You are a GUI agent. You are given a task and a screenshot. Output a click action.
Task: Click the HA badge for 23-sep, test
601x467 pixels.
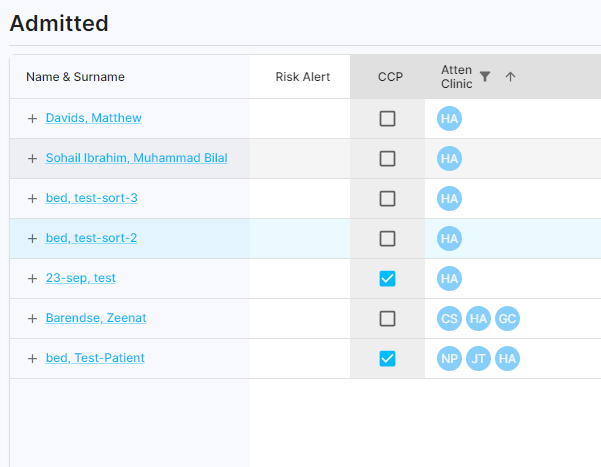click(449, 279)
